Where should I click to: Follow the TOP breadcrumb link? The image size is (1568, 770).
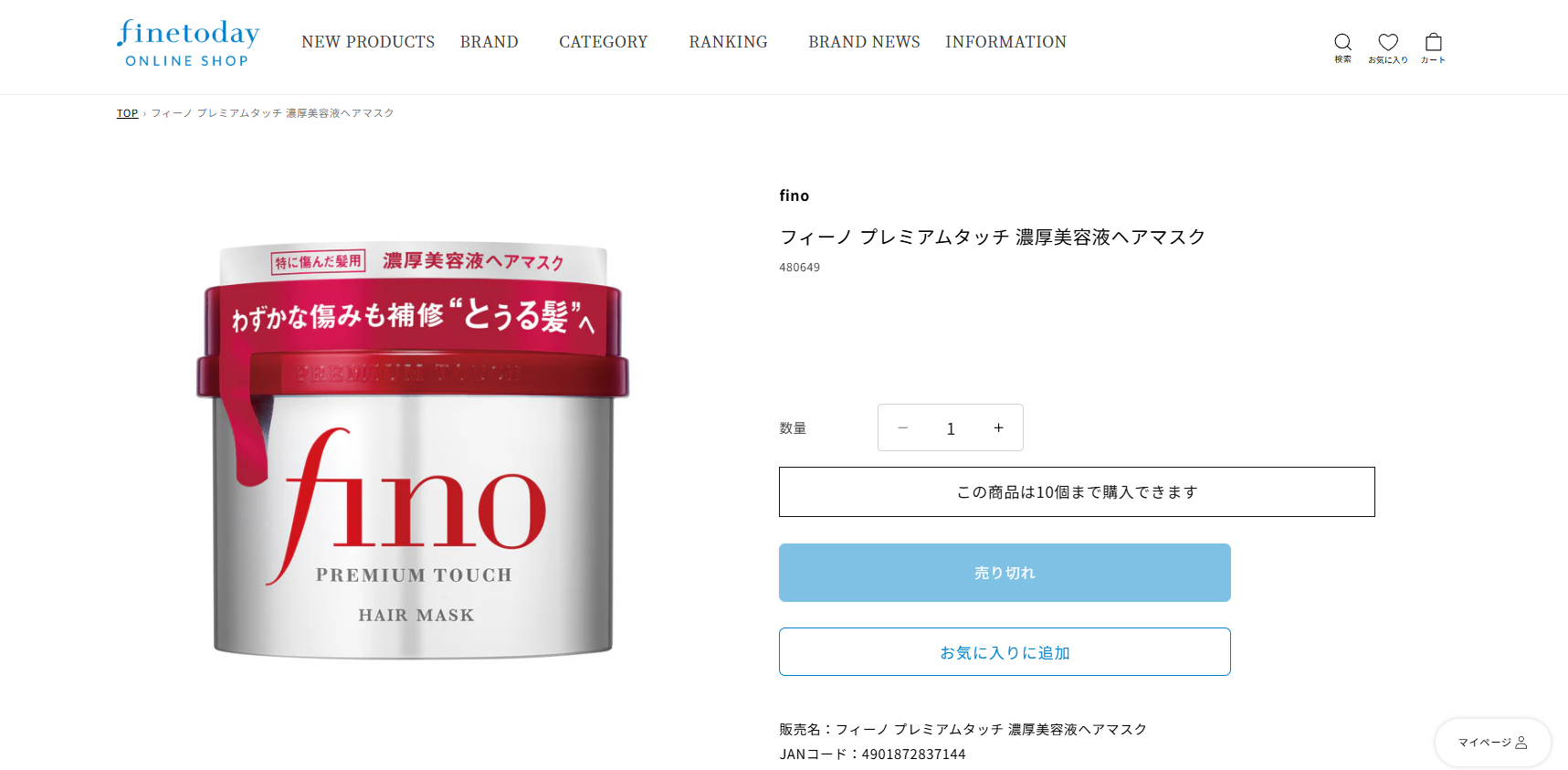[127, 113]
